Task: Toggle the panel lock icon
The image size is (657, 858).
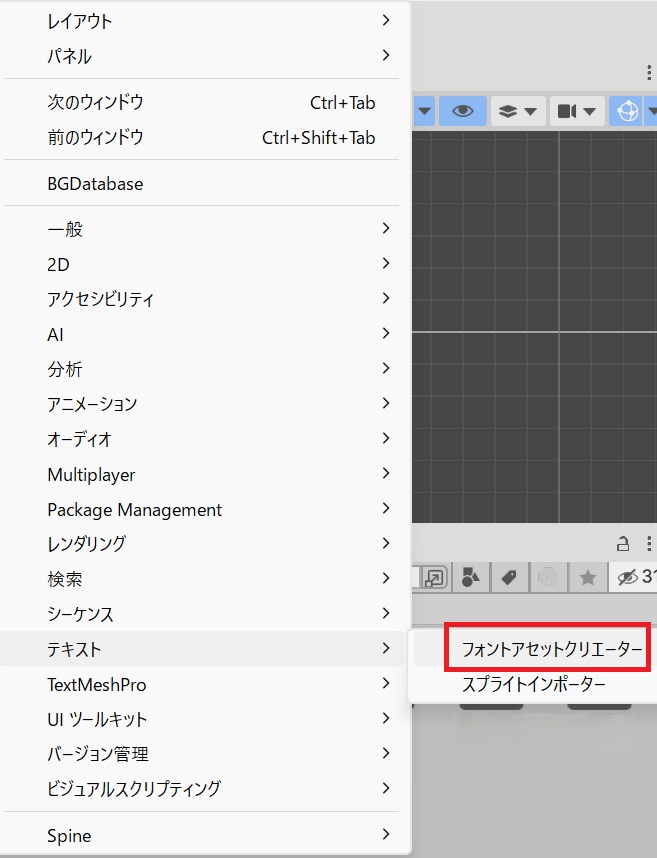Action: [623, 543]
